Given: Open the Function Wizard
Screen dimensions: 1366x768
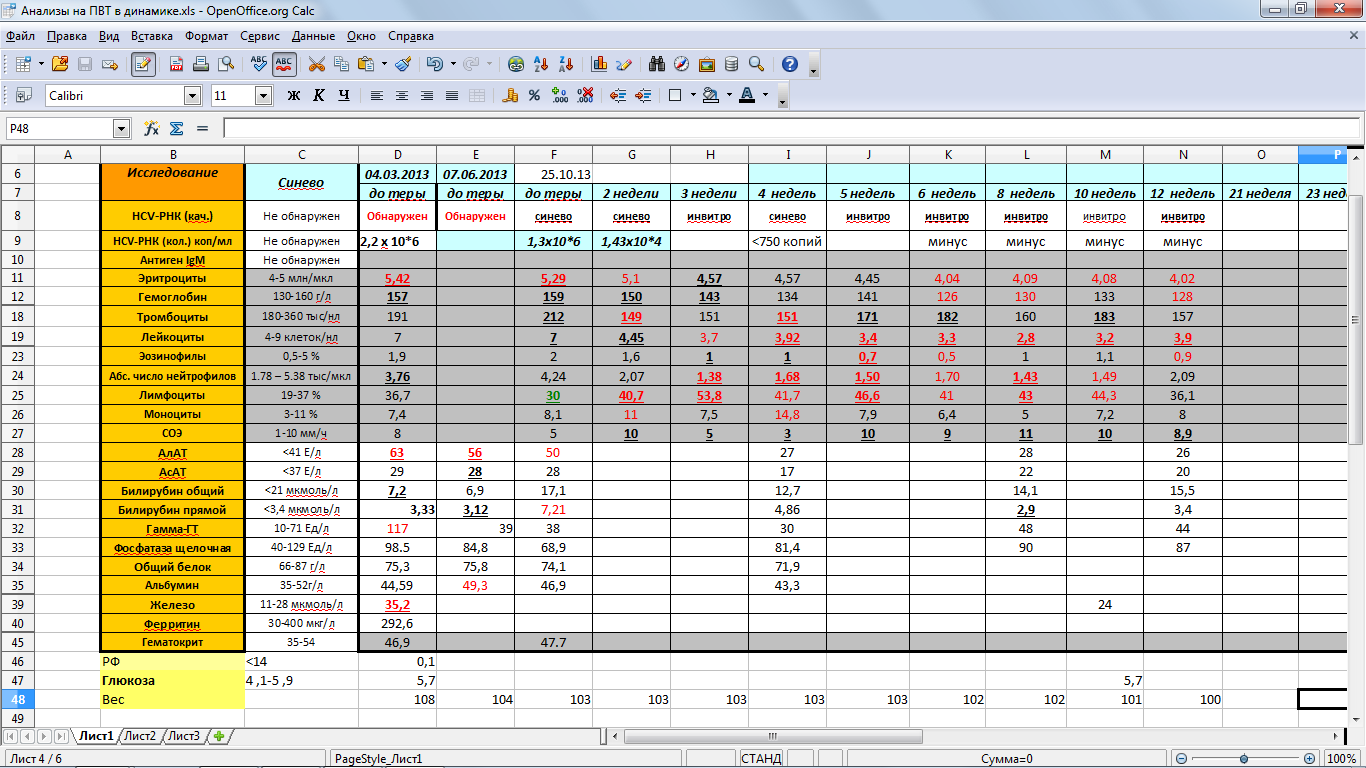Looking at the screenshot, I should pyautogui.click(x=152, y=129).
